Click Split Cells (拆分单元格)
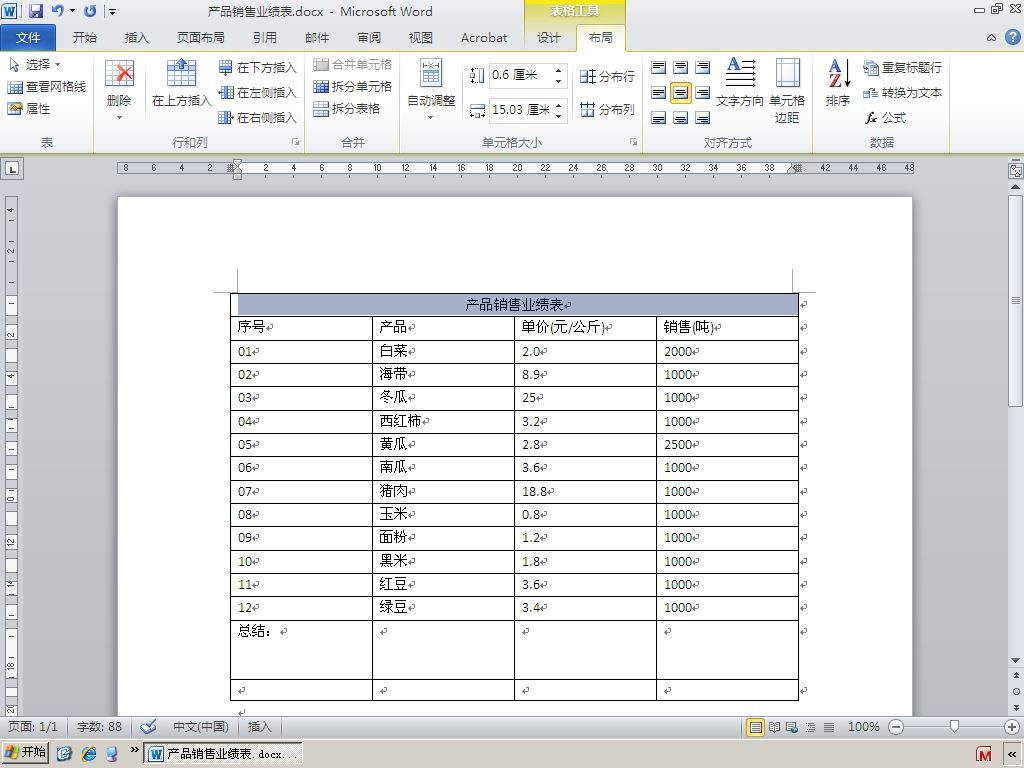The image size is (1024, 768). tap(352, 86)
